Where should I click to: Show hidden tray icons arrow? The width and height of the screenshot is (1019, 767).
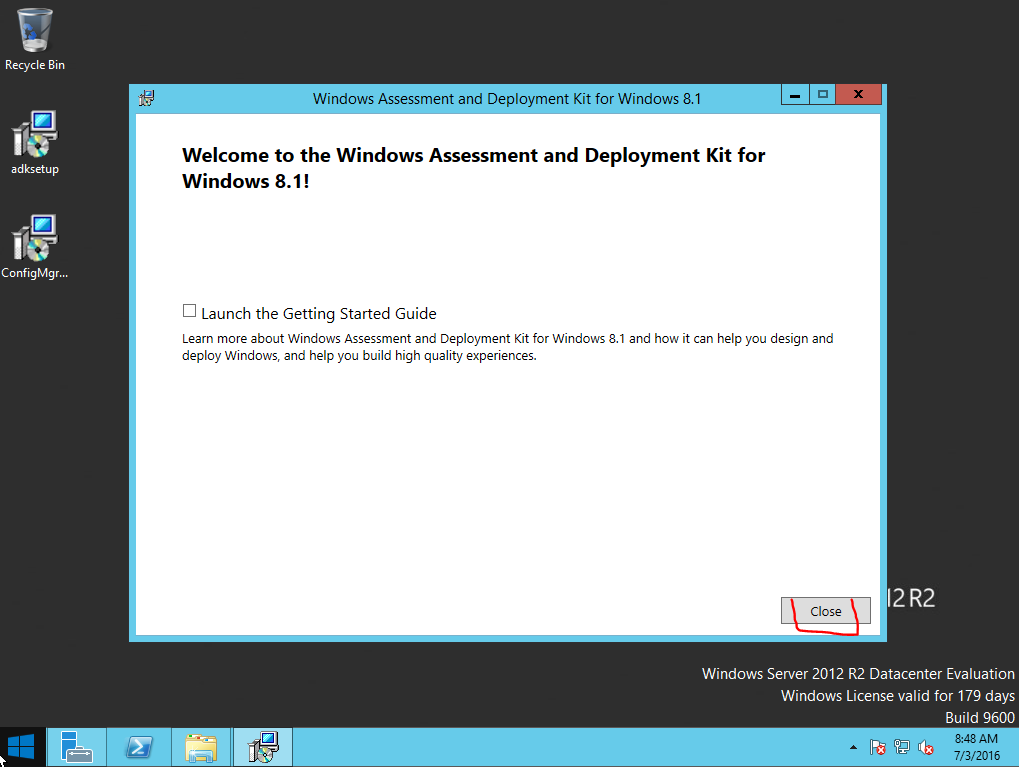[x=853, y=748]
